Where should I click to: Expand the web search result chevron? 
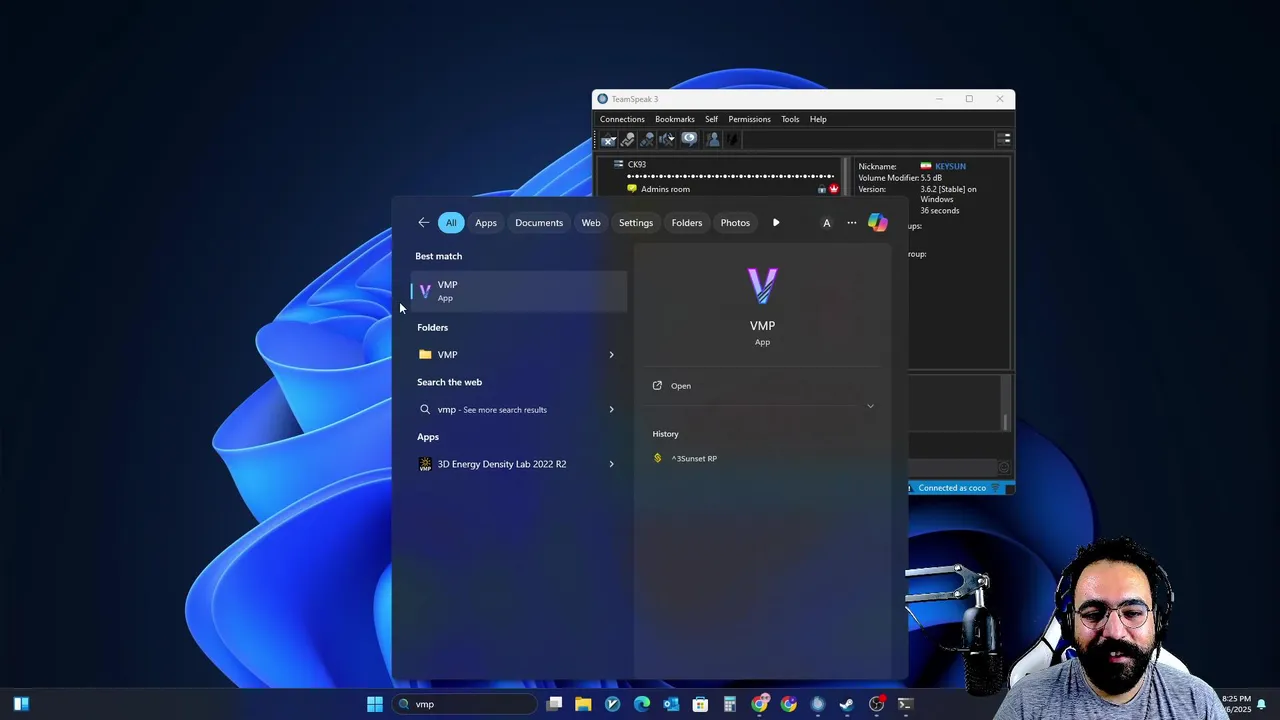[611, 409]
